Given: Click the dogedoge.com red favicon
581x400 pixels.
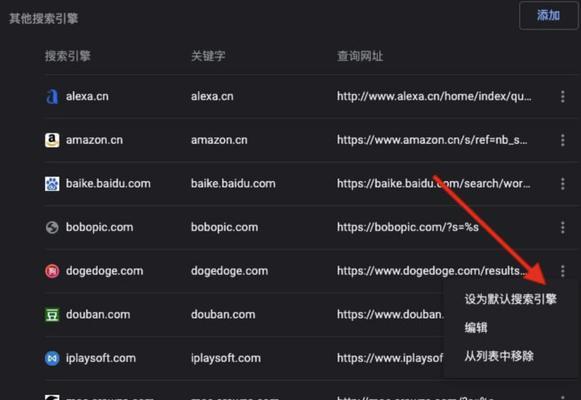Looking at the screenshot, I should (52, 271).
